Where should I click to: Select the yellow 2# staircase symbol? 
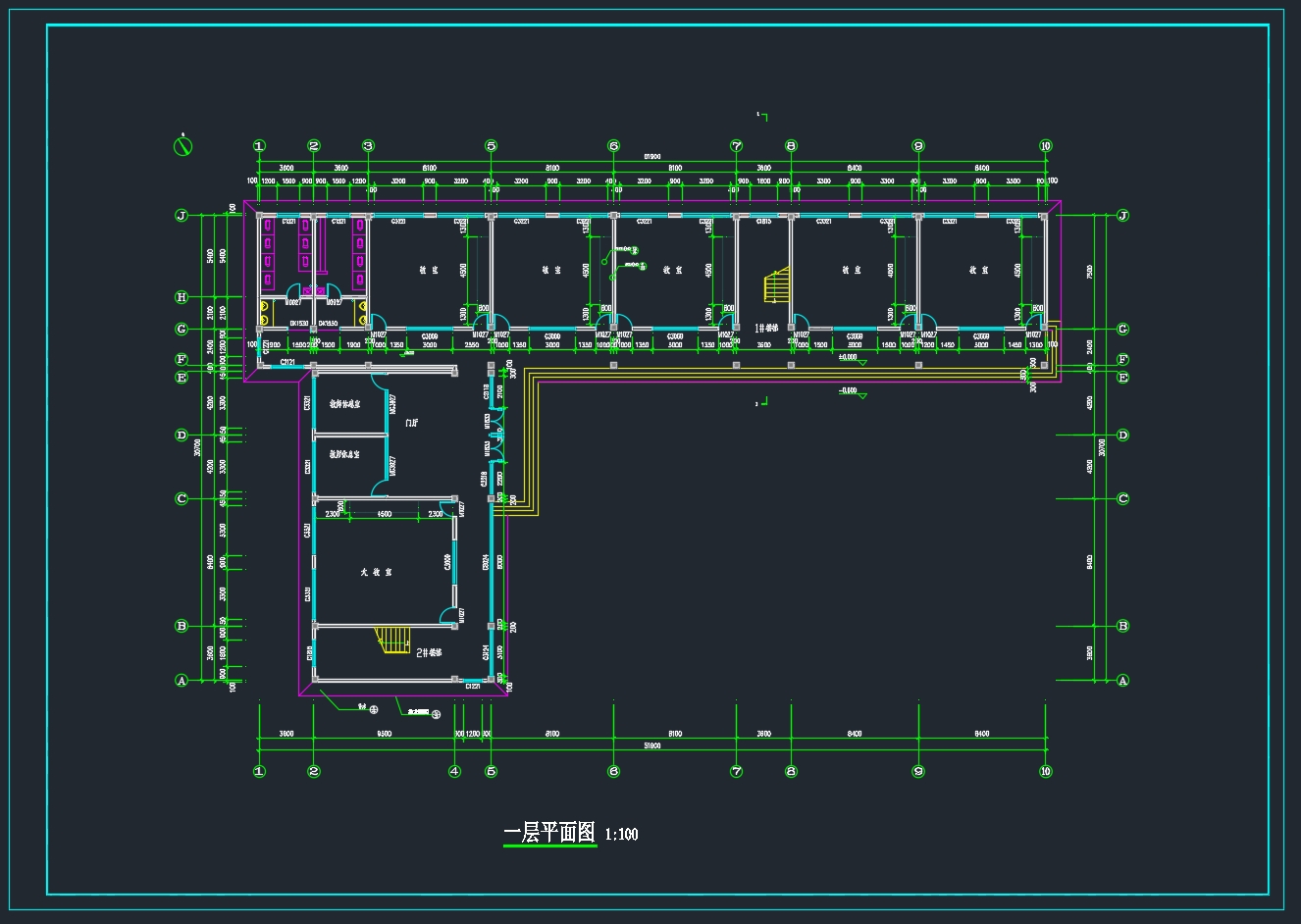(x=393, y=640)
